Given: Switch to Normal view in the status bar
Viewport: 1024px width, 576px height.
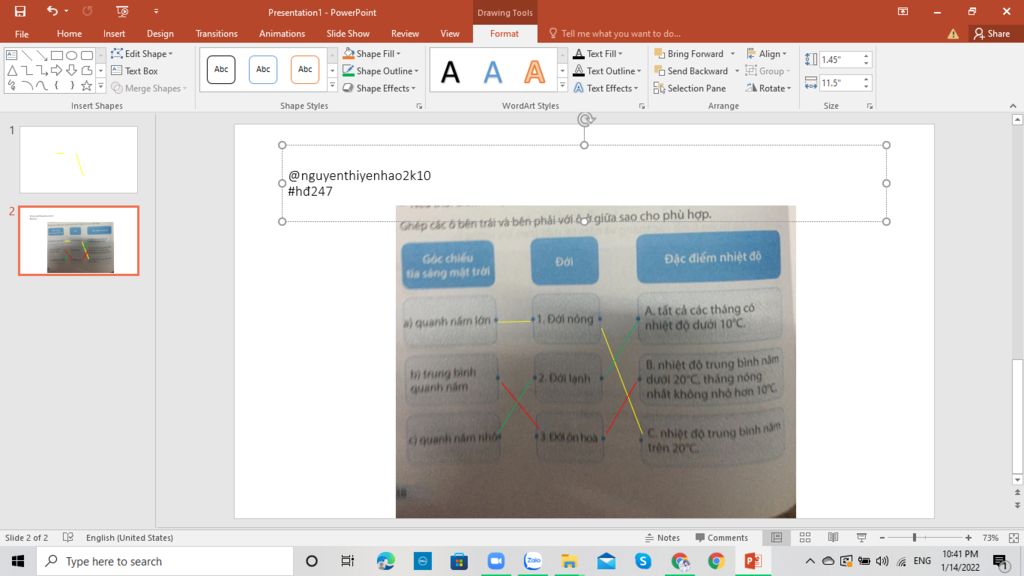Looking at the screenshot, I should (x=776, y=537).
